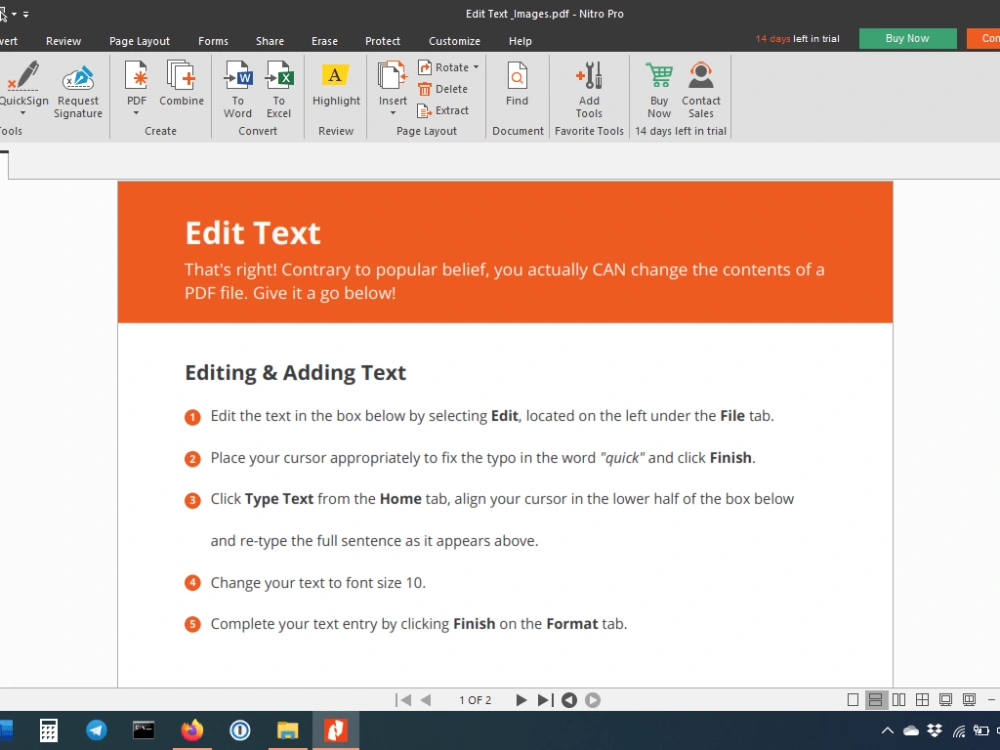Click the green Buy Now button
The width and height of the screenshot is (1000, 750).
pos(908,38)
